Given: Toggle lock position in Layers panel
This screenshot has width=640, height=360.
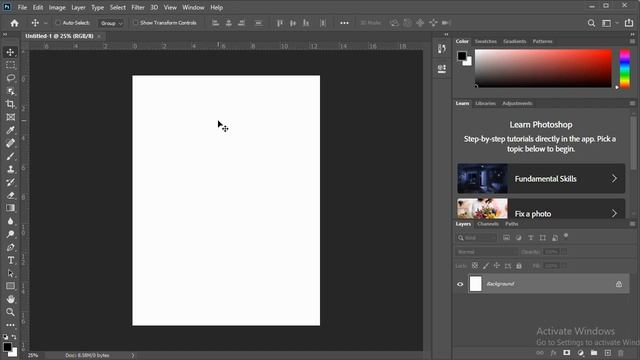Looking at the screenshot, I should pyautogui.click(x=497, y=266).
